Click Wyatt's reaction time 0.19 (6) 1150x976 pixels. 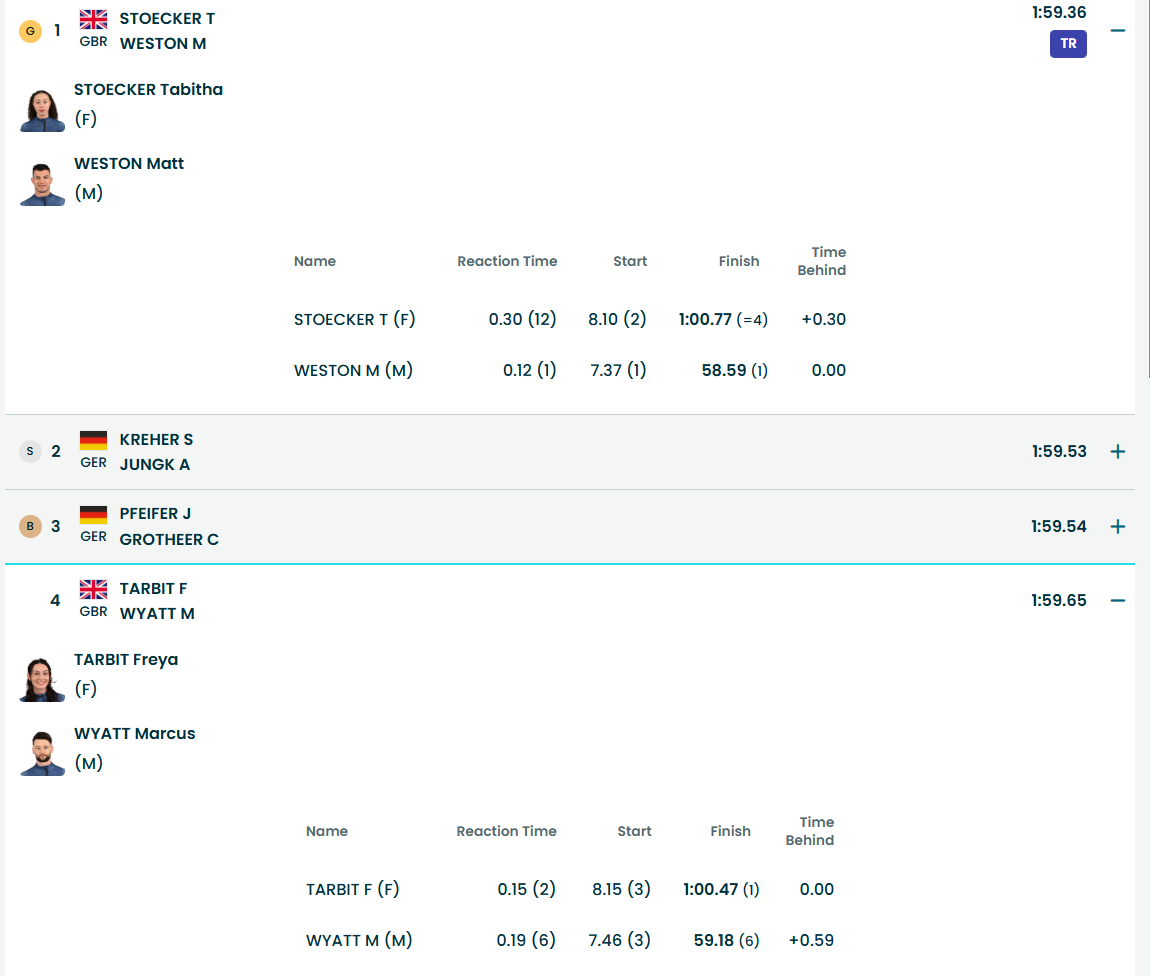point(526,940)
